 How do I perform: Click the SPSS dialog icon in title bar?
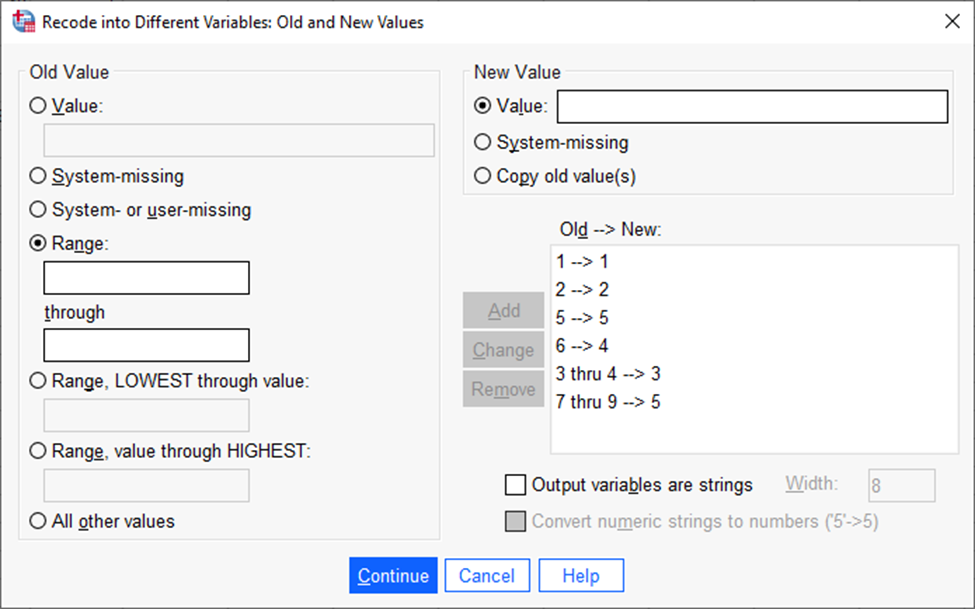click(x=23, y=21)
